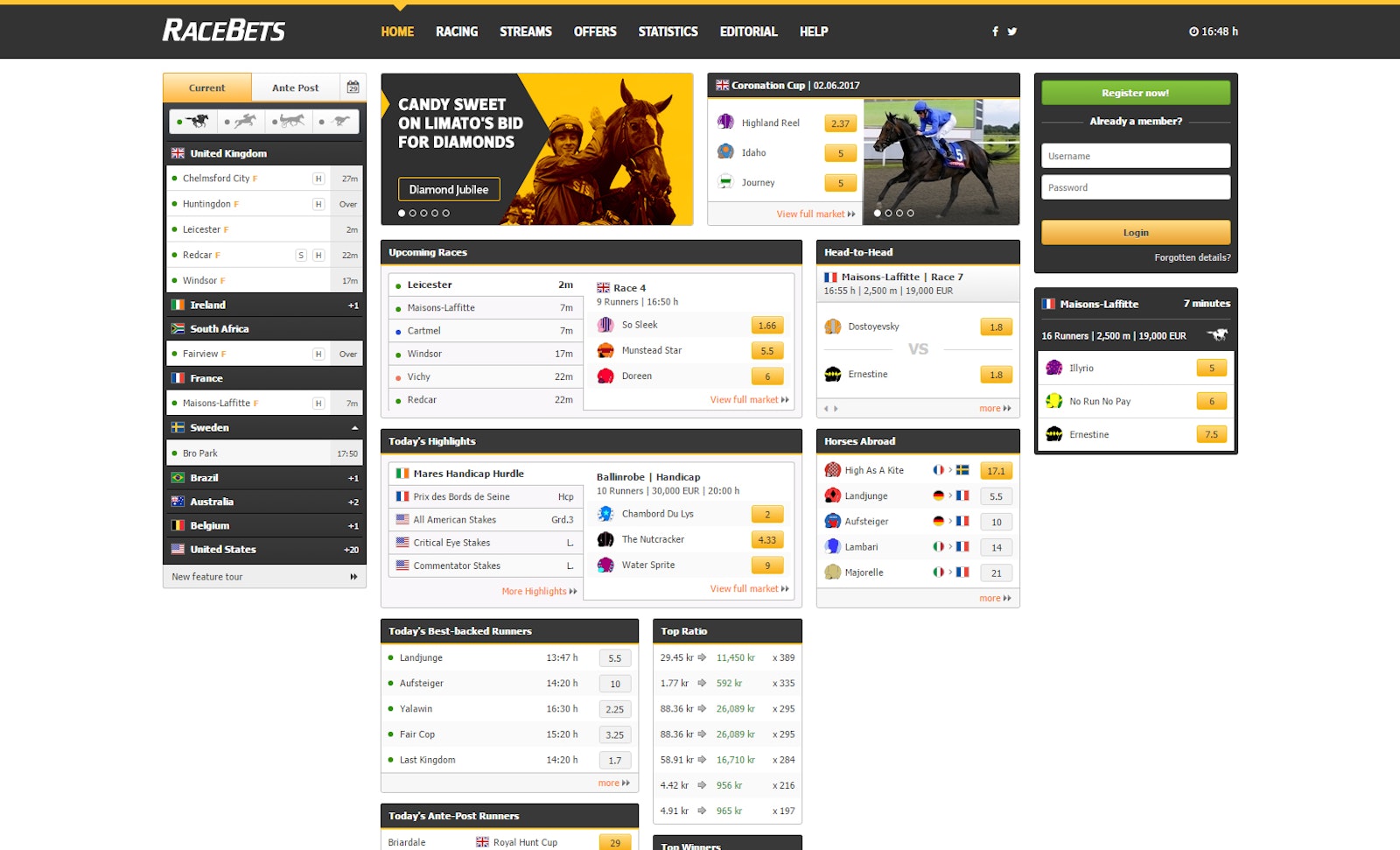The image size is (1400, 850).
Task: Select the greyhound racing filter icon
Action: [x=341, y=121]
